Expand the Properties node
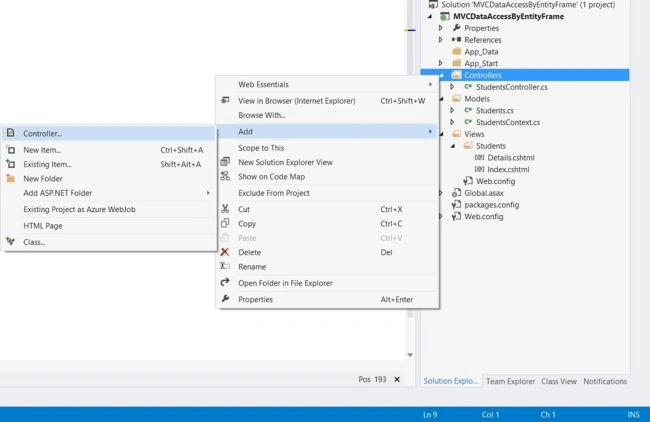 [x=441, y=28]
